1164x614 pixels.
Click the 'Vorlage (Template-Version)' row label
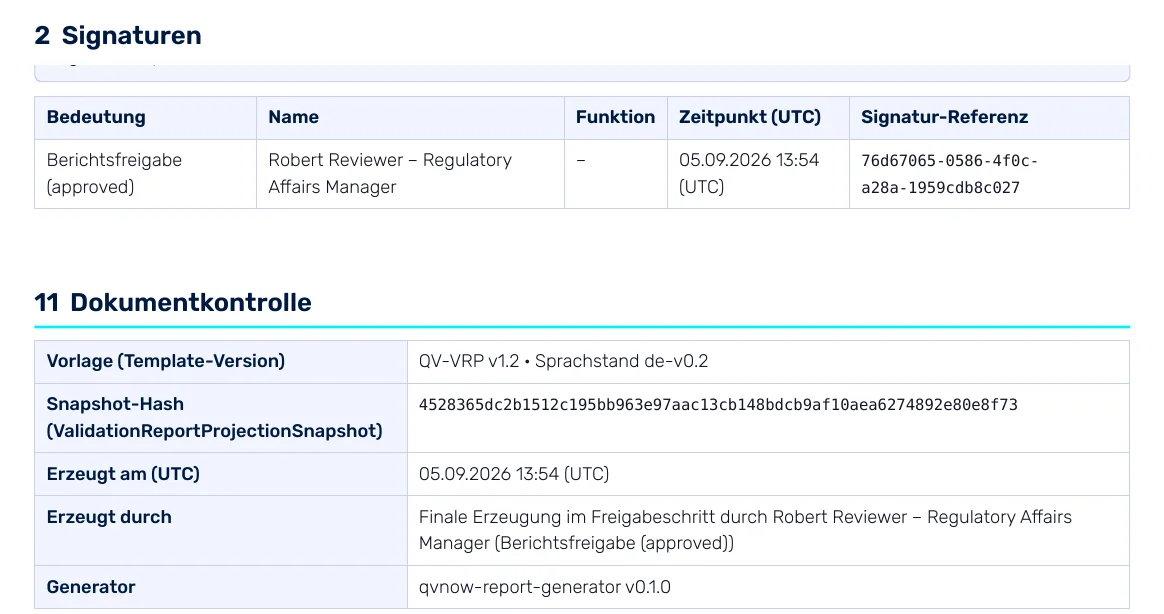coord(166,362)
